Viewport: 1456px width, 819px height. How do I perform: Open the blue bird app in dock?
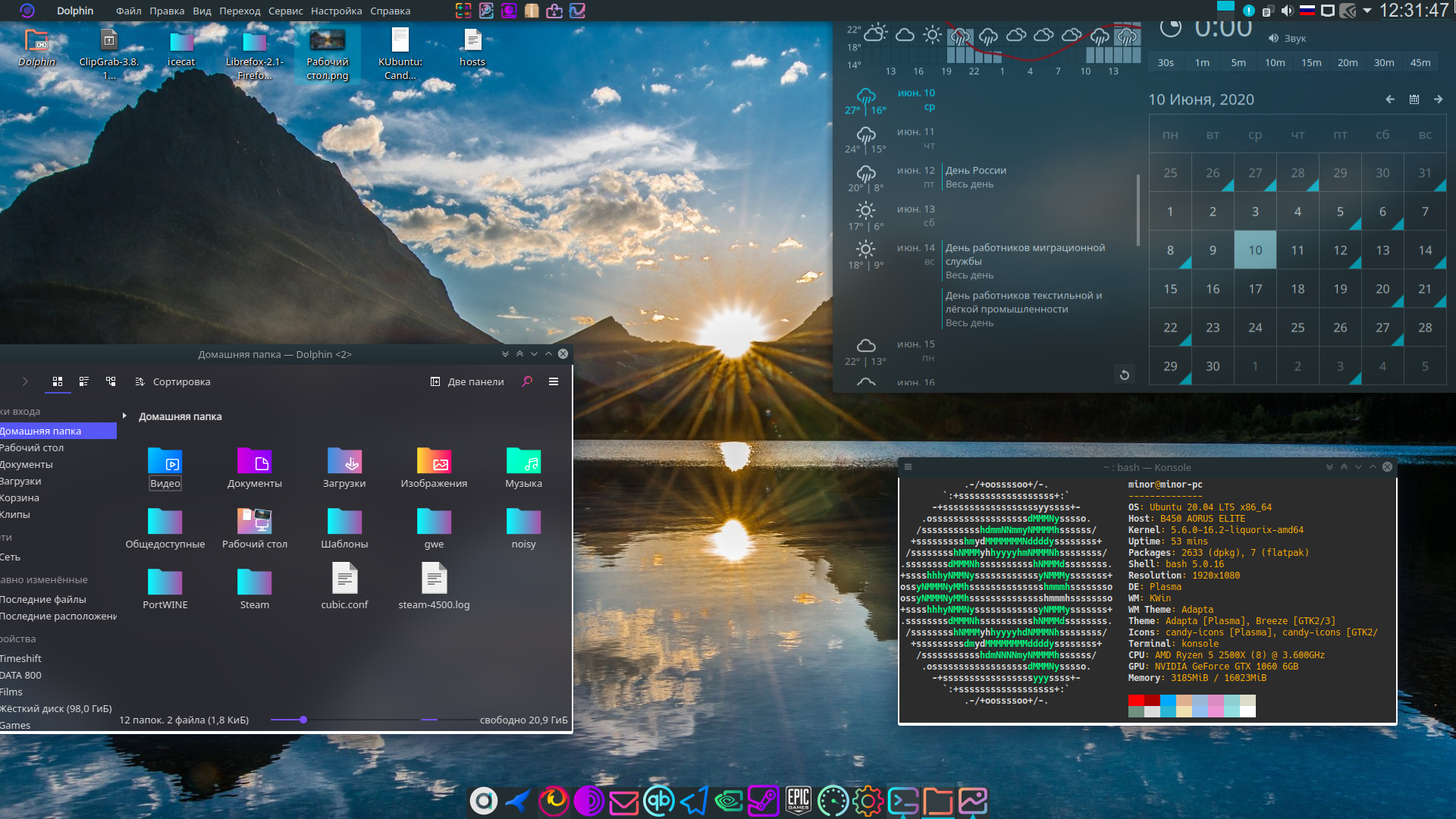tap(519, 801)
